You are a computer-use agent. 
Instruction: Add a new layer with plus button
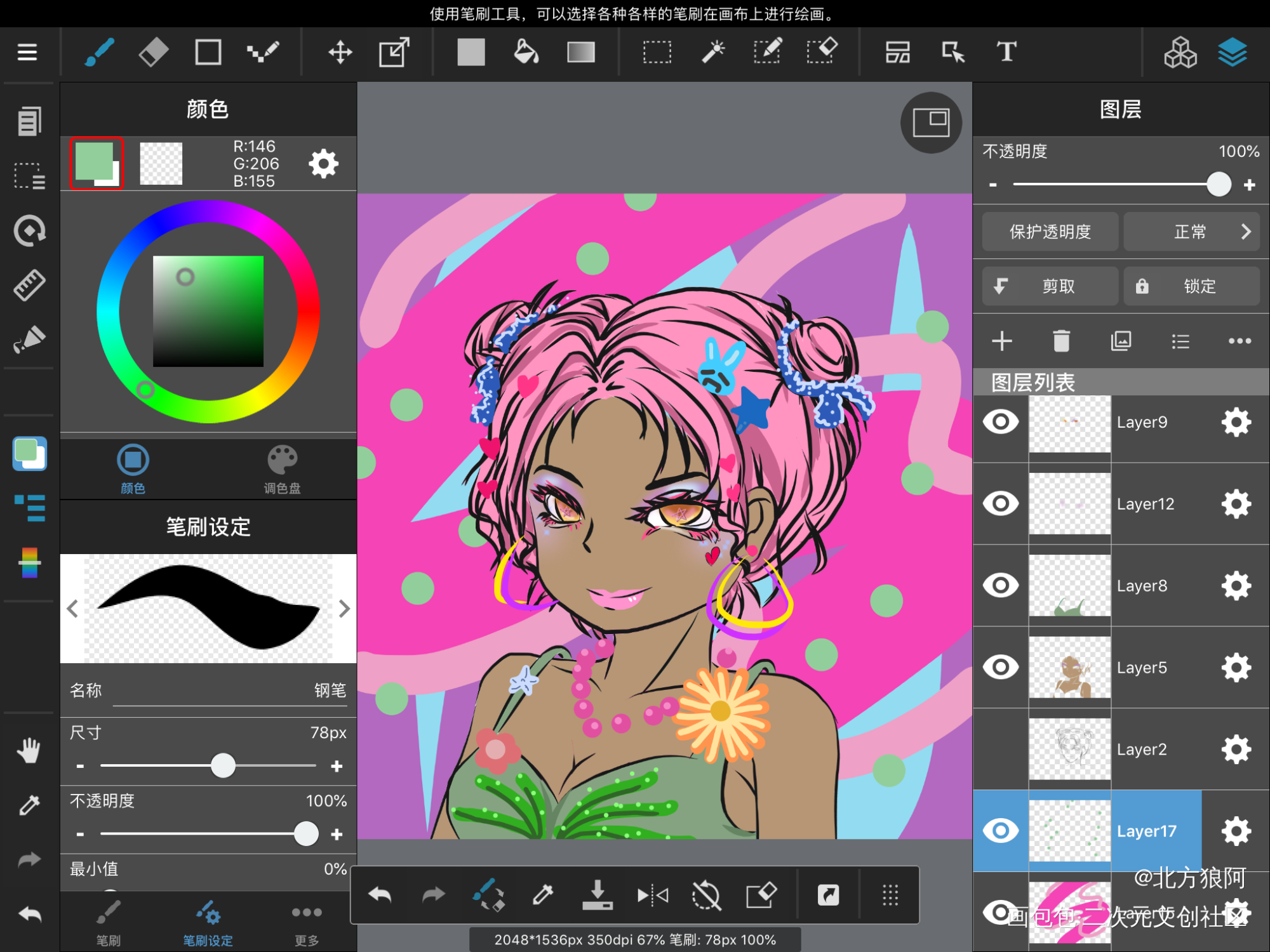1002,341
